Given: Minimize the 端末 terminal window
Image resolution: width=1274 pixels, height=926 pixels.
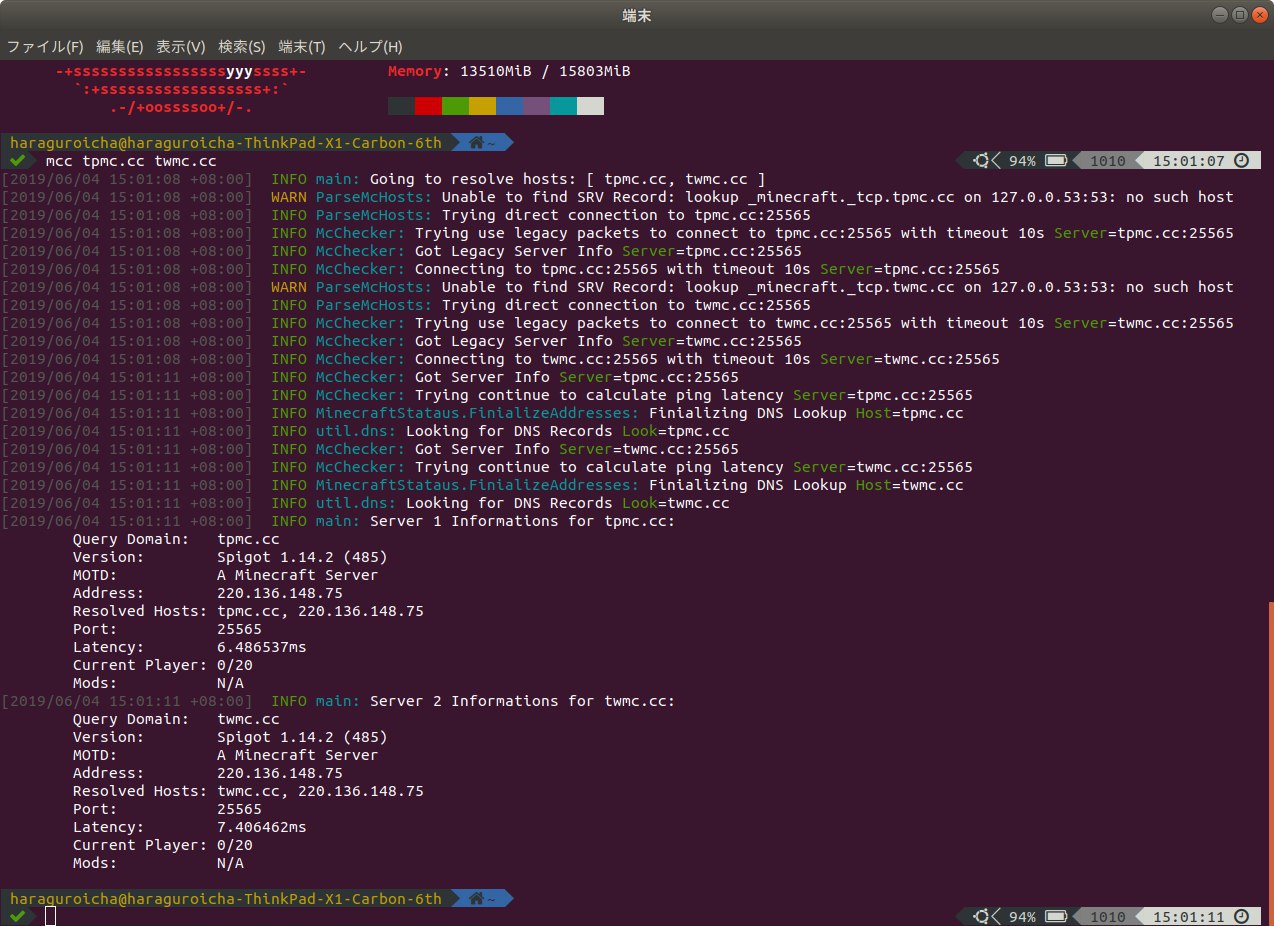Looking at the screenshot, I should point(1219,14).
